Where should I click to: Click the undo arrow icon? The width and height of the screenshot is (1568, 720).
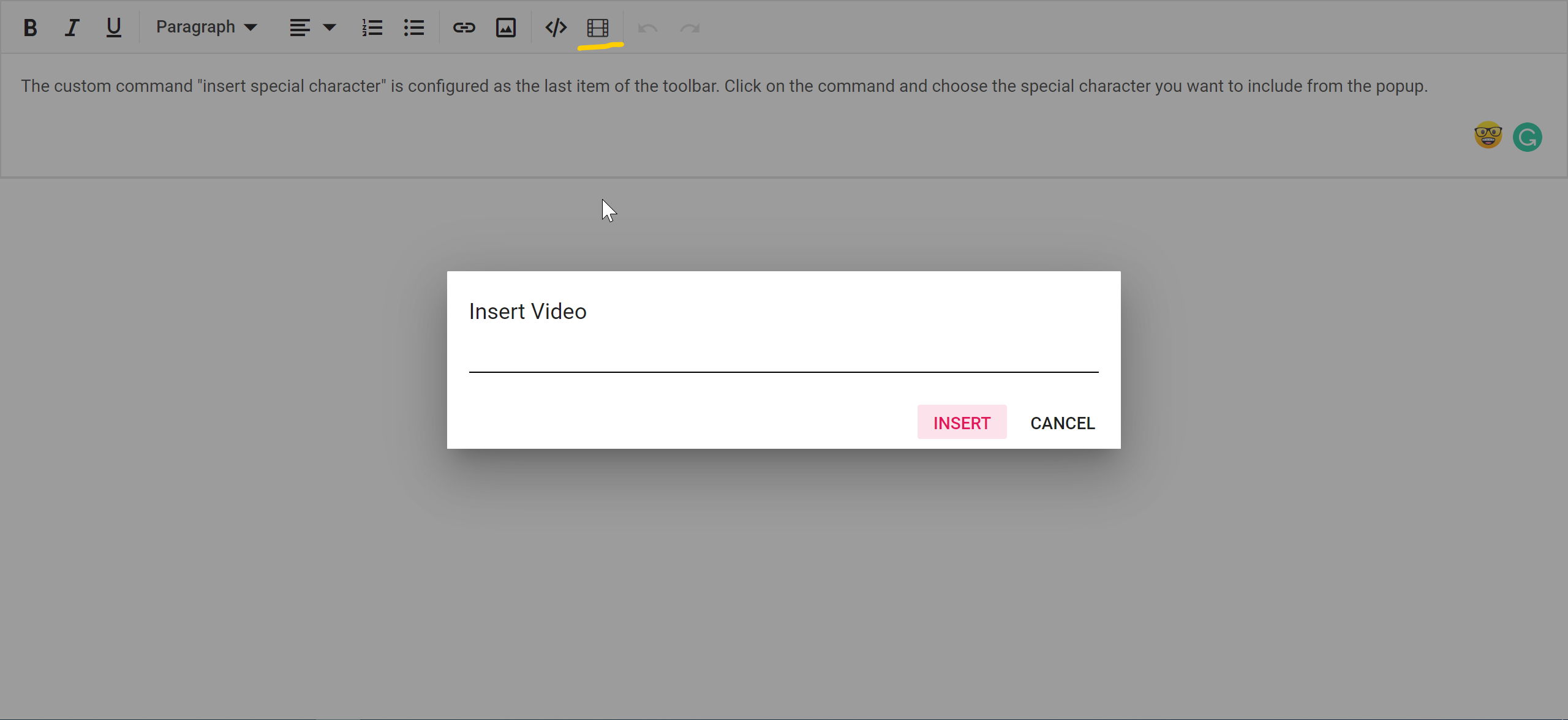tap(647, 28)
